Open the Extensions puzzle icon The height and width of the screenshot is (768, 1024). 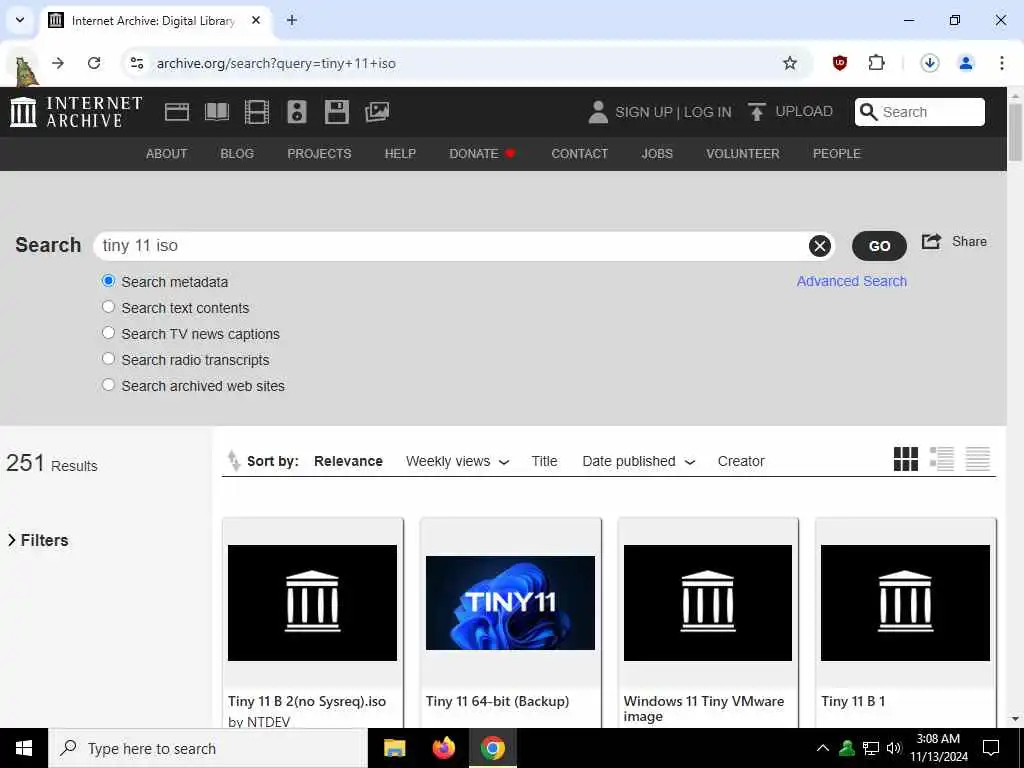(876, 63)
